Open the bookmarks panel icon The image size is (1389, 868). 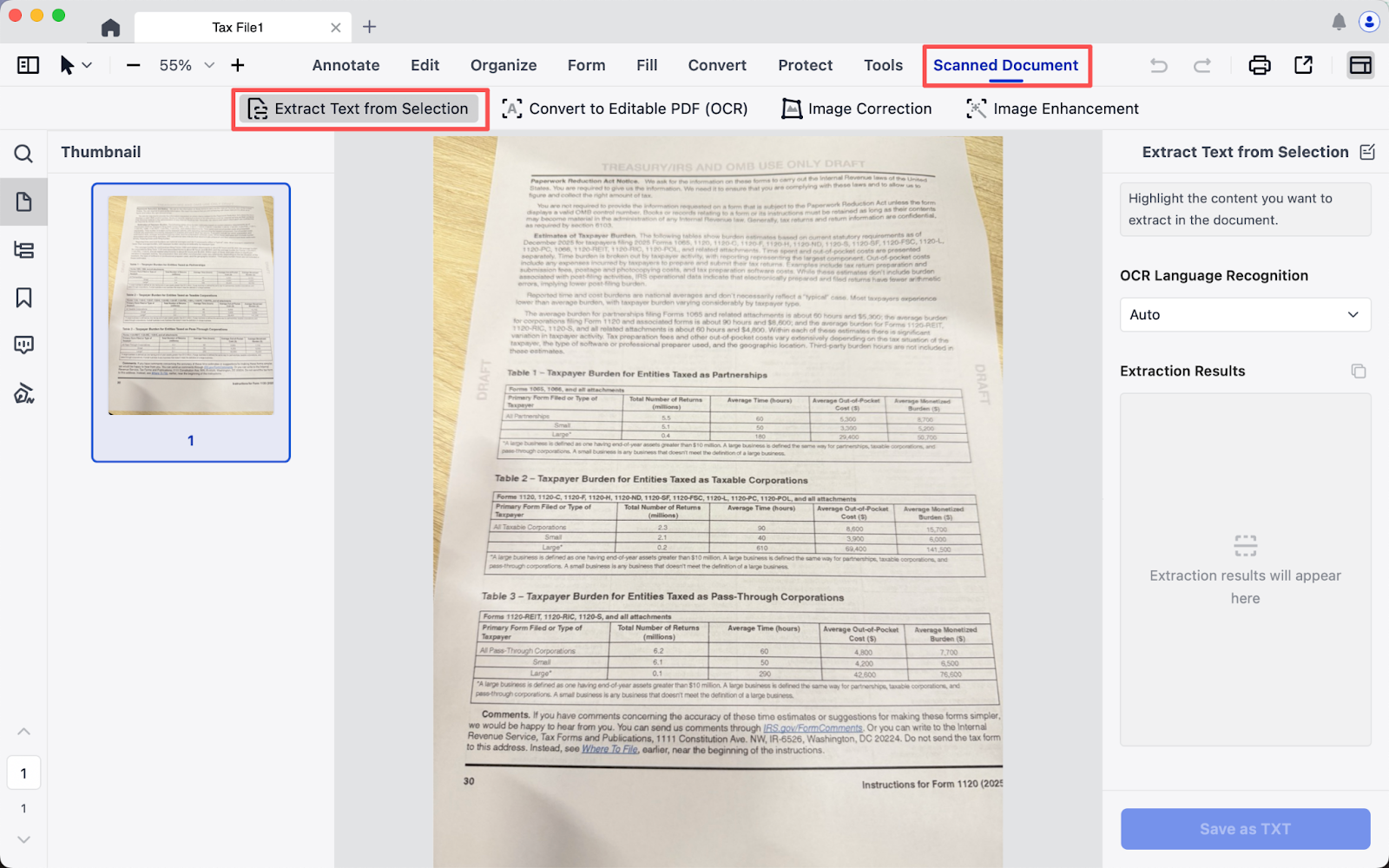(23, 298)
